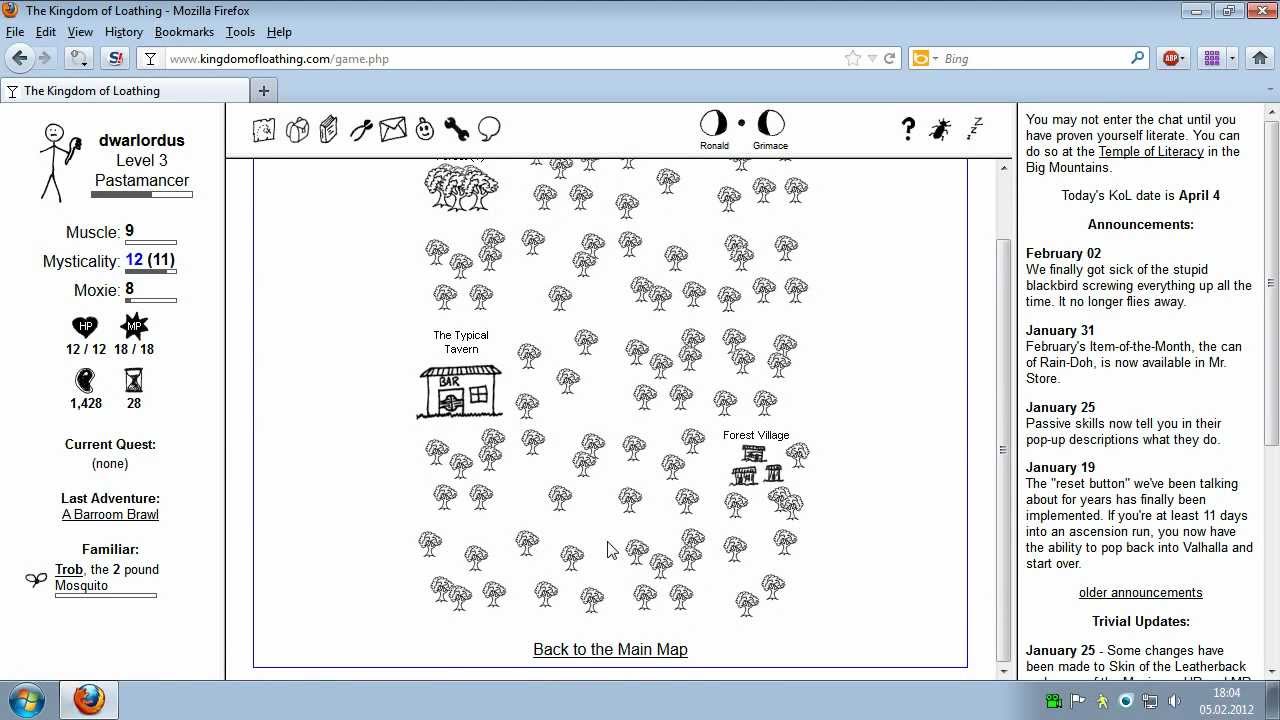Open the A Barroom Brawl link
This screenshot has height=720, width=1280.
point(110,515)
